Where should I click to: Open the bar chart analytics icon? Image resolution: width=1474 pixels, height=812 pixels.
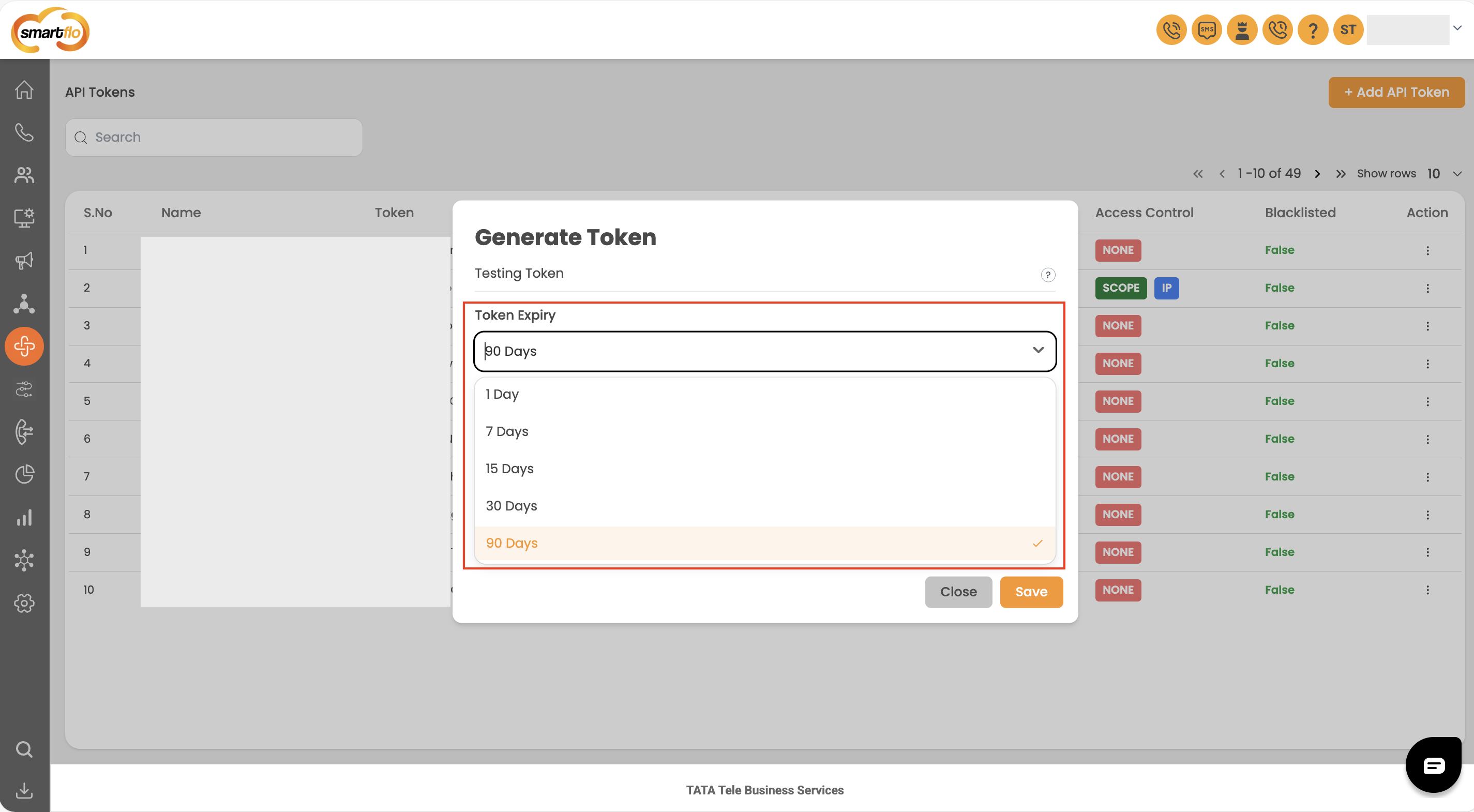24,517
